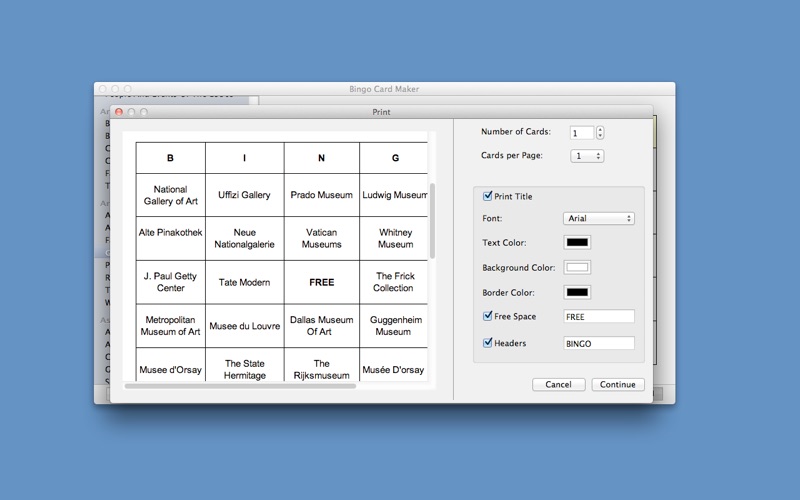Click the 'Neue Nationalgalerie' cell
Screen dimensions: 800x500
[x=245, y=238]
